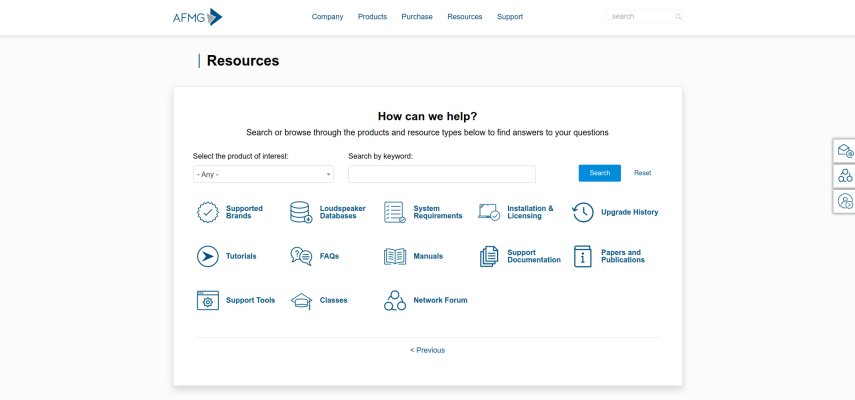Open the product of interest dropdown

click(x=263, y=174)
